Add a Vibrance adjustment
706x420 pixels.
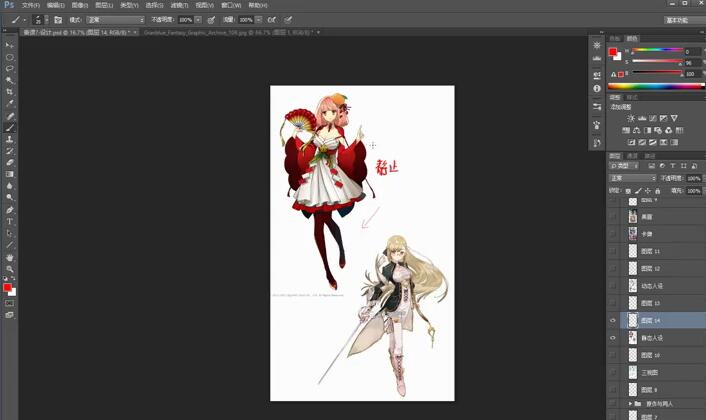(x=674, y=118)
